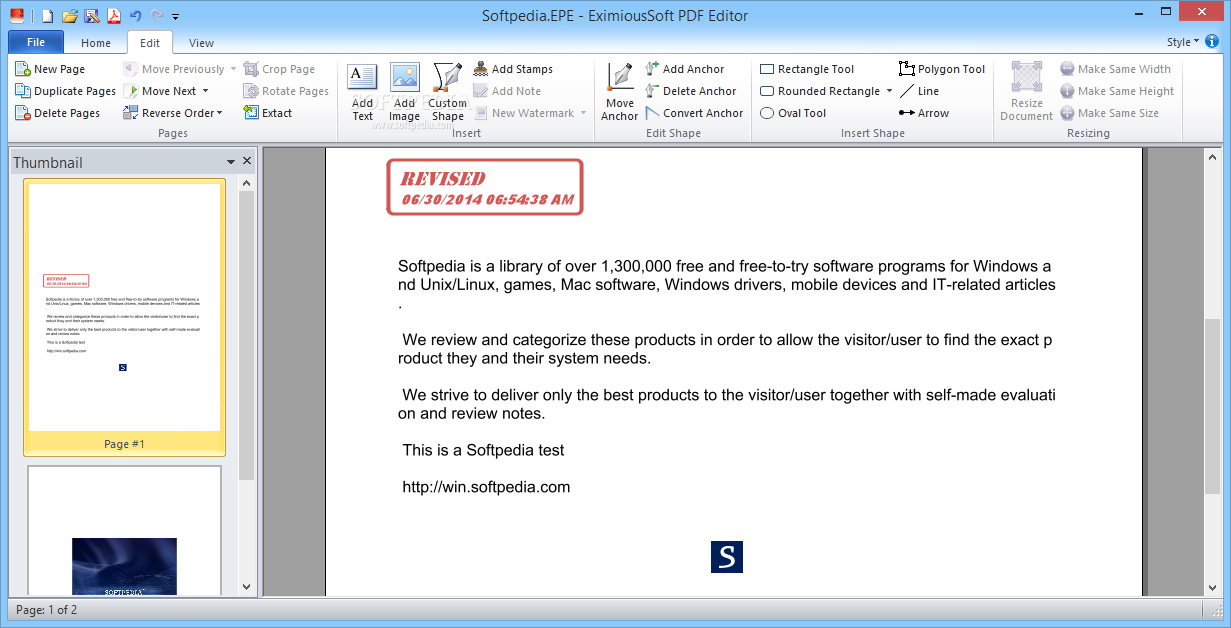Click the document scroll down arrow

point(1212,587)
